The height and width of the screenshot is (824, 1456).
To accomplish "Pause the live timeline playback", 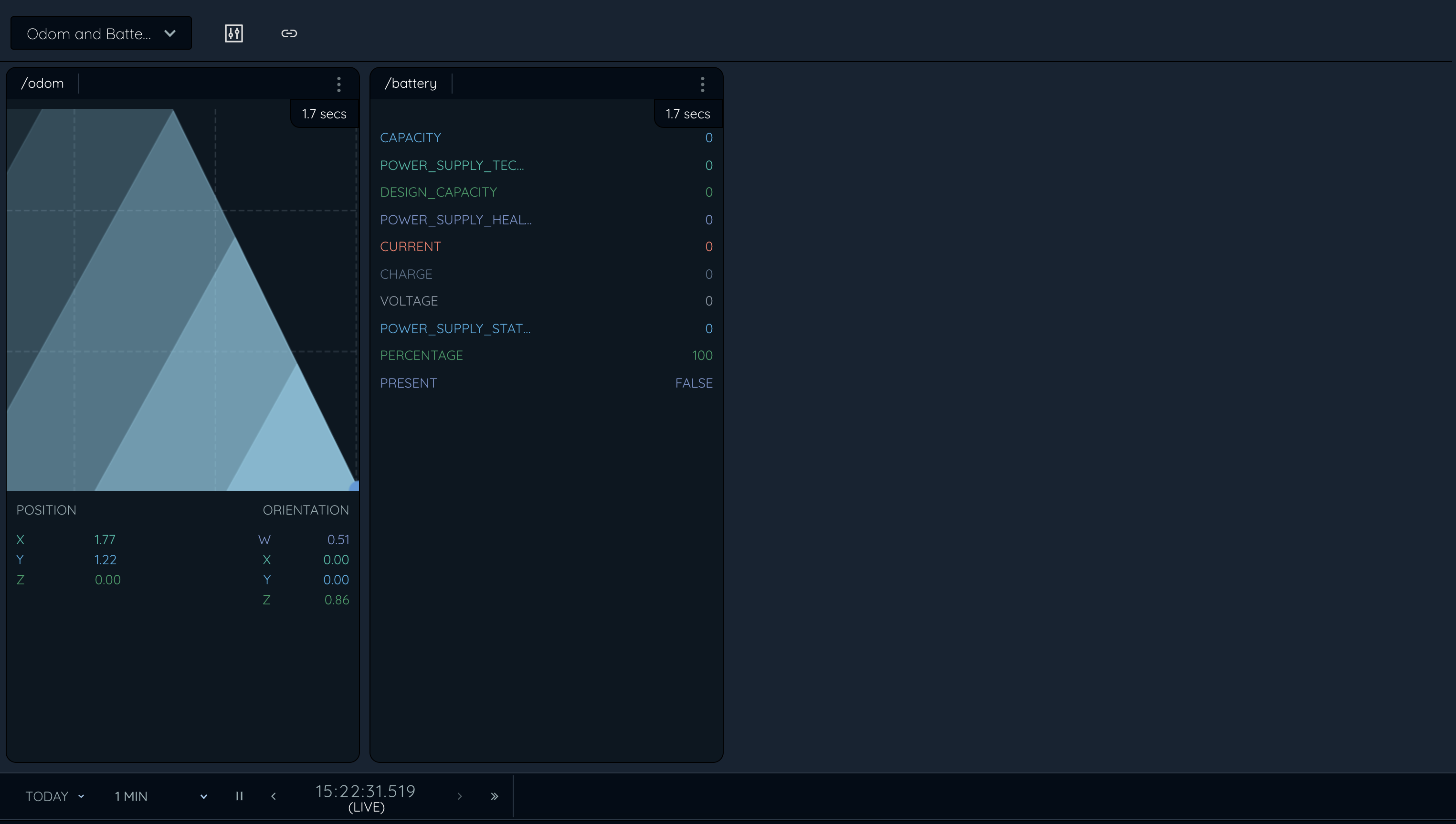I will pos(239,796).
